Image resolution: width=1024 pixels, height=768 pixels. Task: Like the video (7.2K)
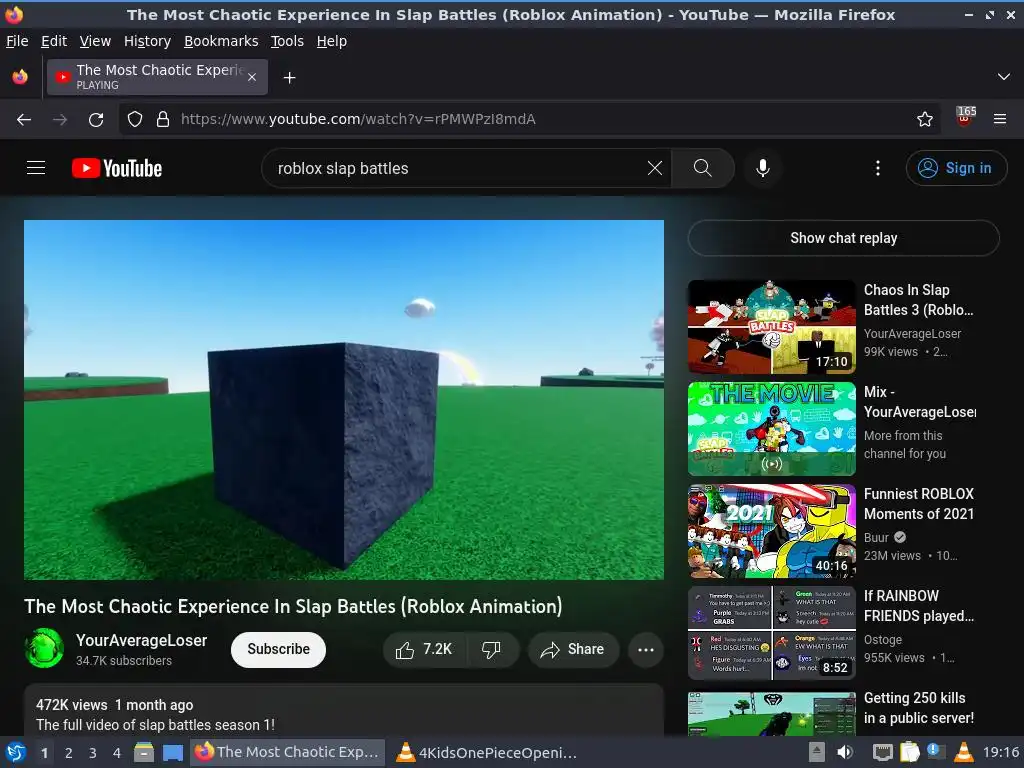click(x=424, y=649)
